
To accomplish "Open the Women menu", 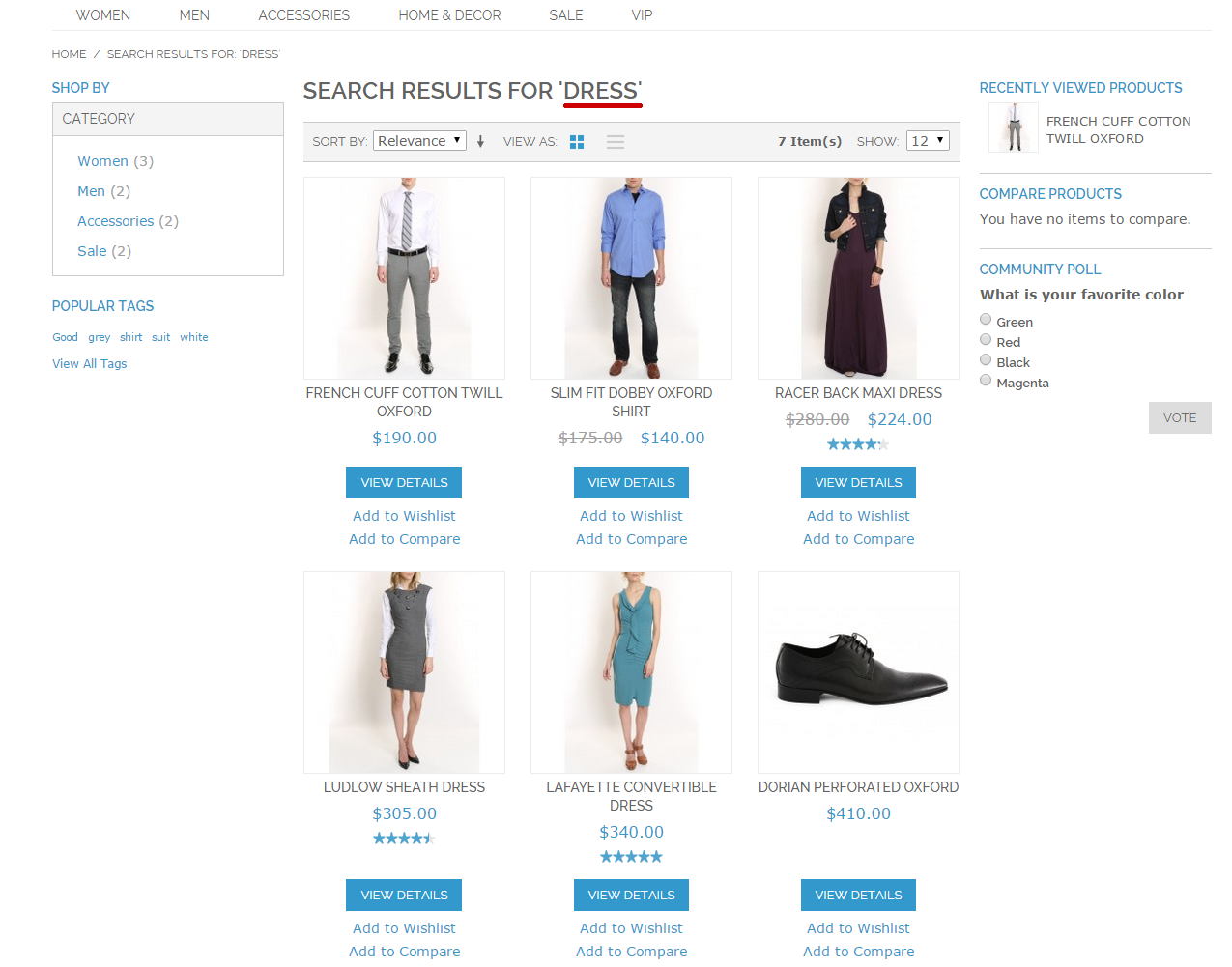I will tap(103, 15).
